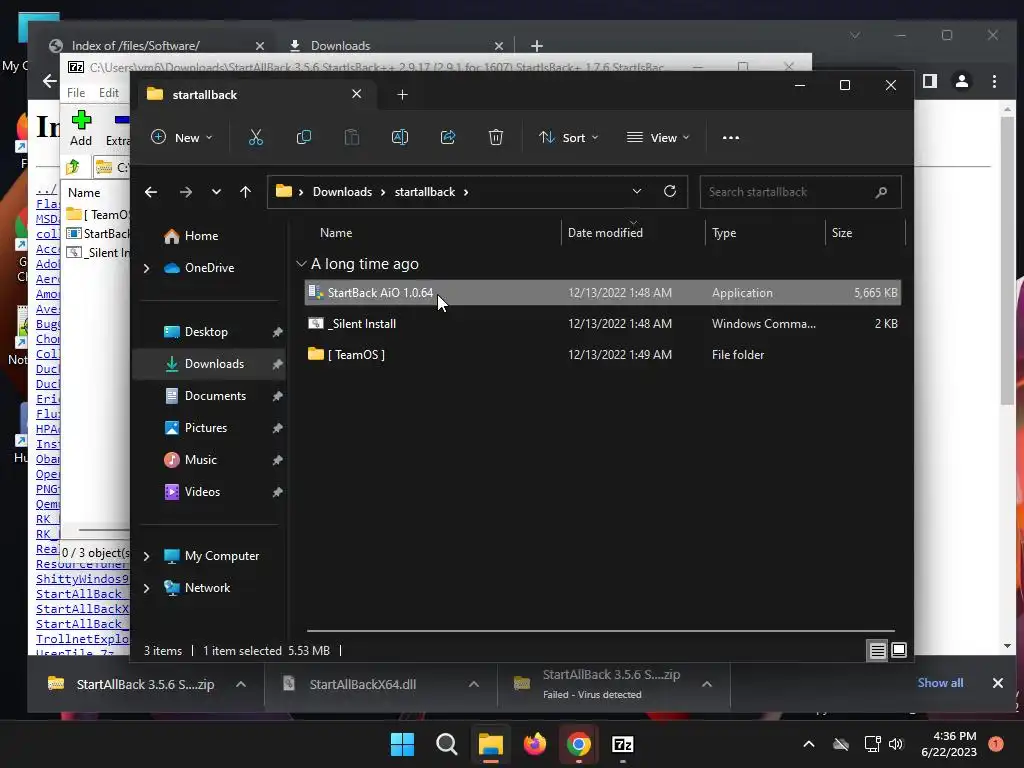Open options for failed StartAllBack zip download
This screenshot has width=1024, height=768.
point(707,684)
